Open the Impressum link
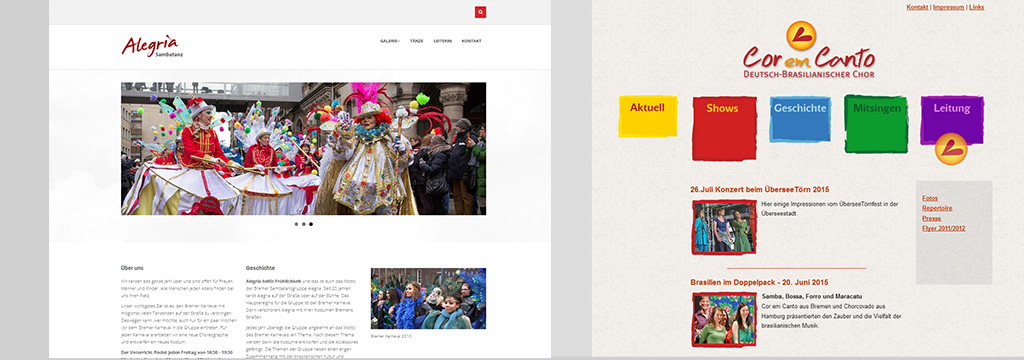 click(948, 7)
